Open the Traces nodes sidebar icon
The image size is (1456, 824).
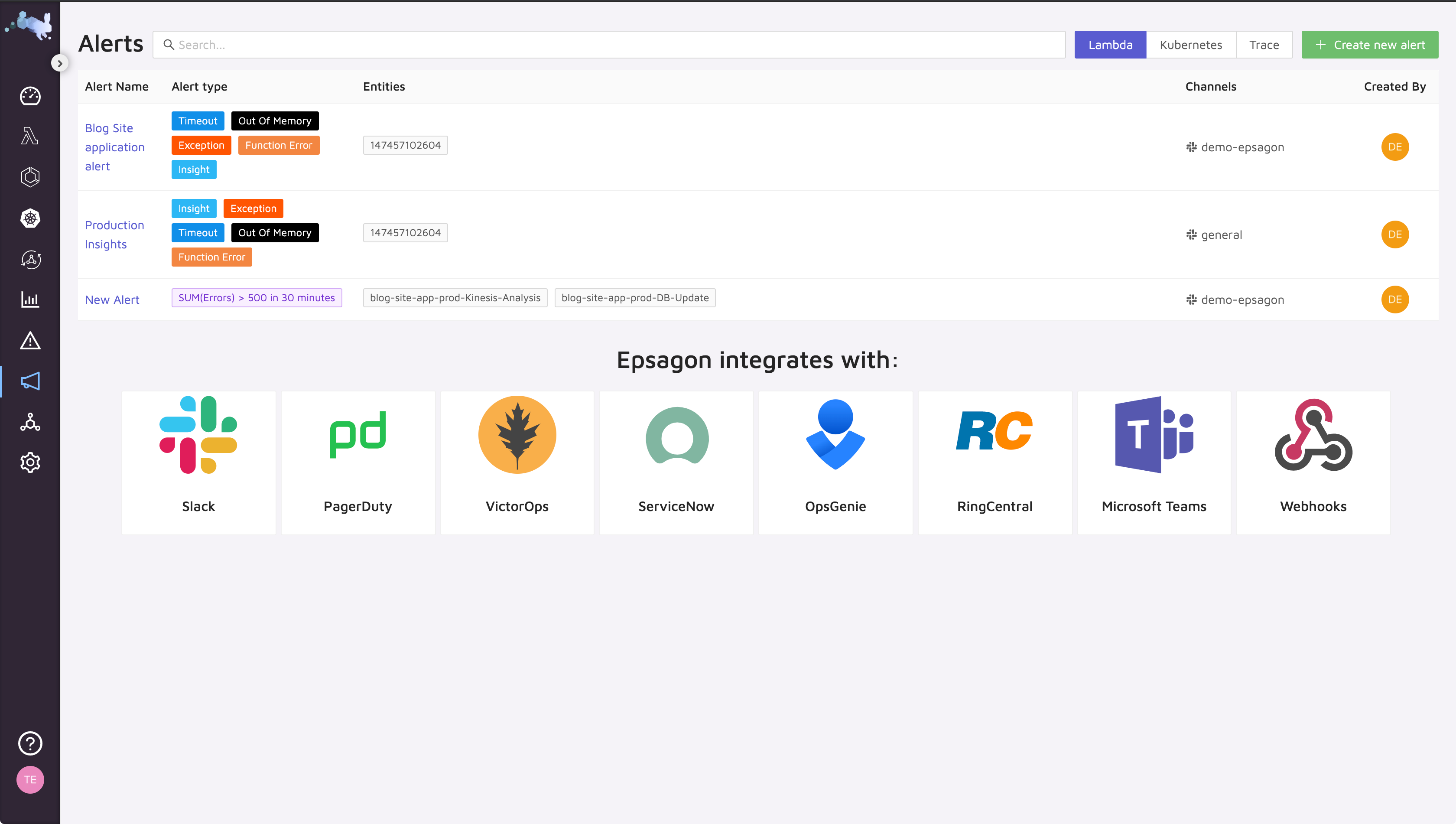[30, 422]
